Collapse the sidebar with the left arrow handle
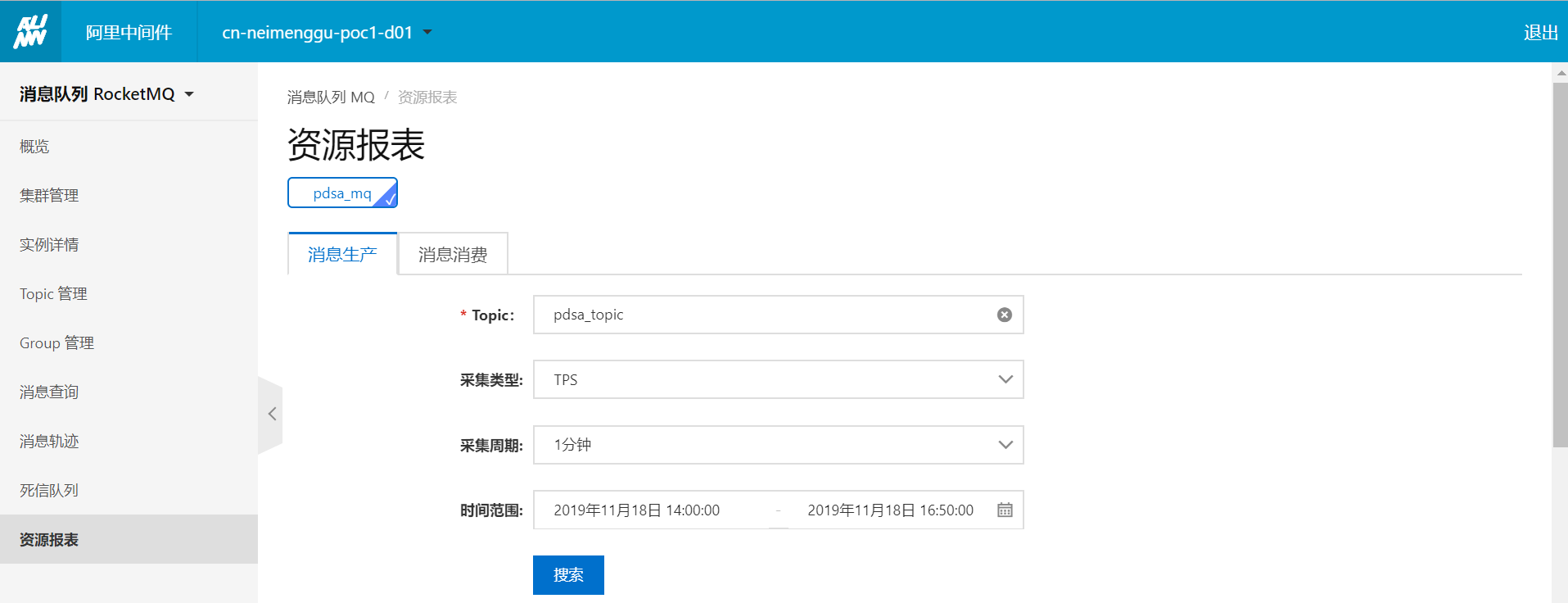 [x=271, y=415]
